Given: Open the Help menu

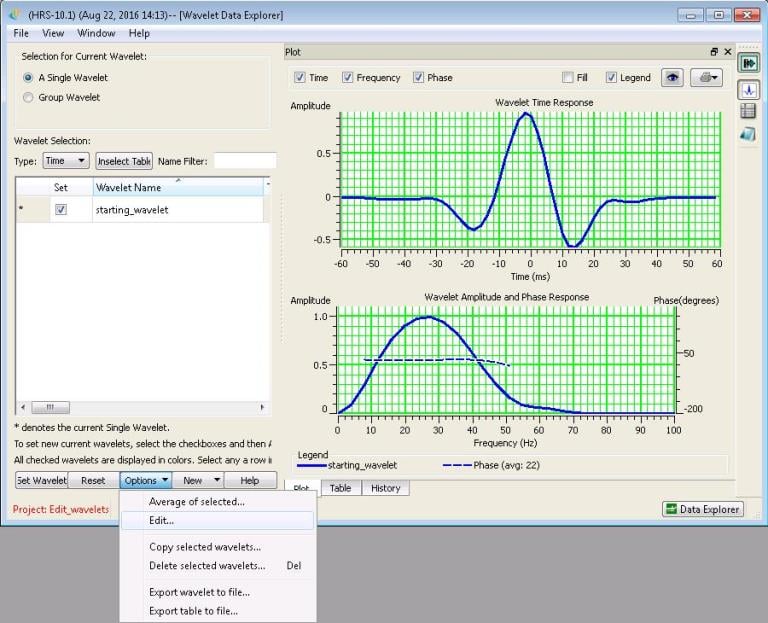Looking at the screenshot, I should click(x=139, y=33).
